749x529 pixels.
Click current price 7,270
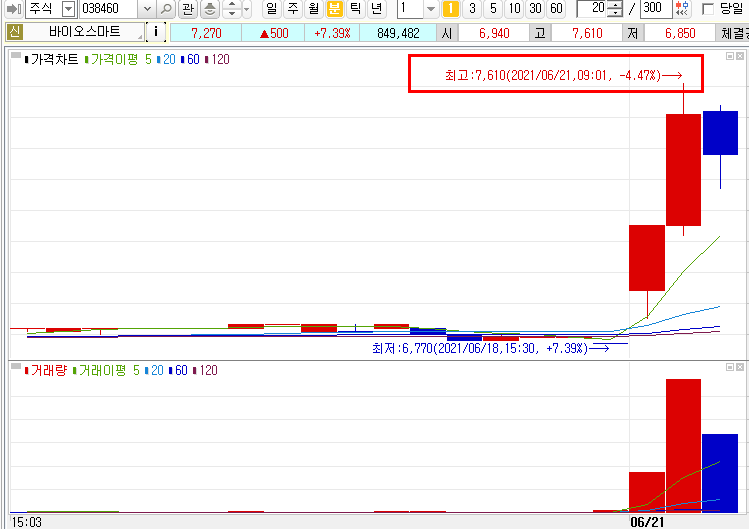coord(206,33)
